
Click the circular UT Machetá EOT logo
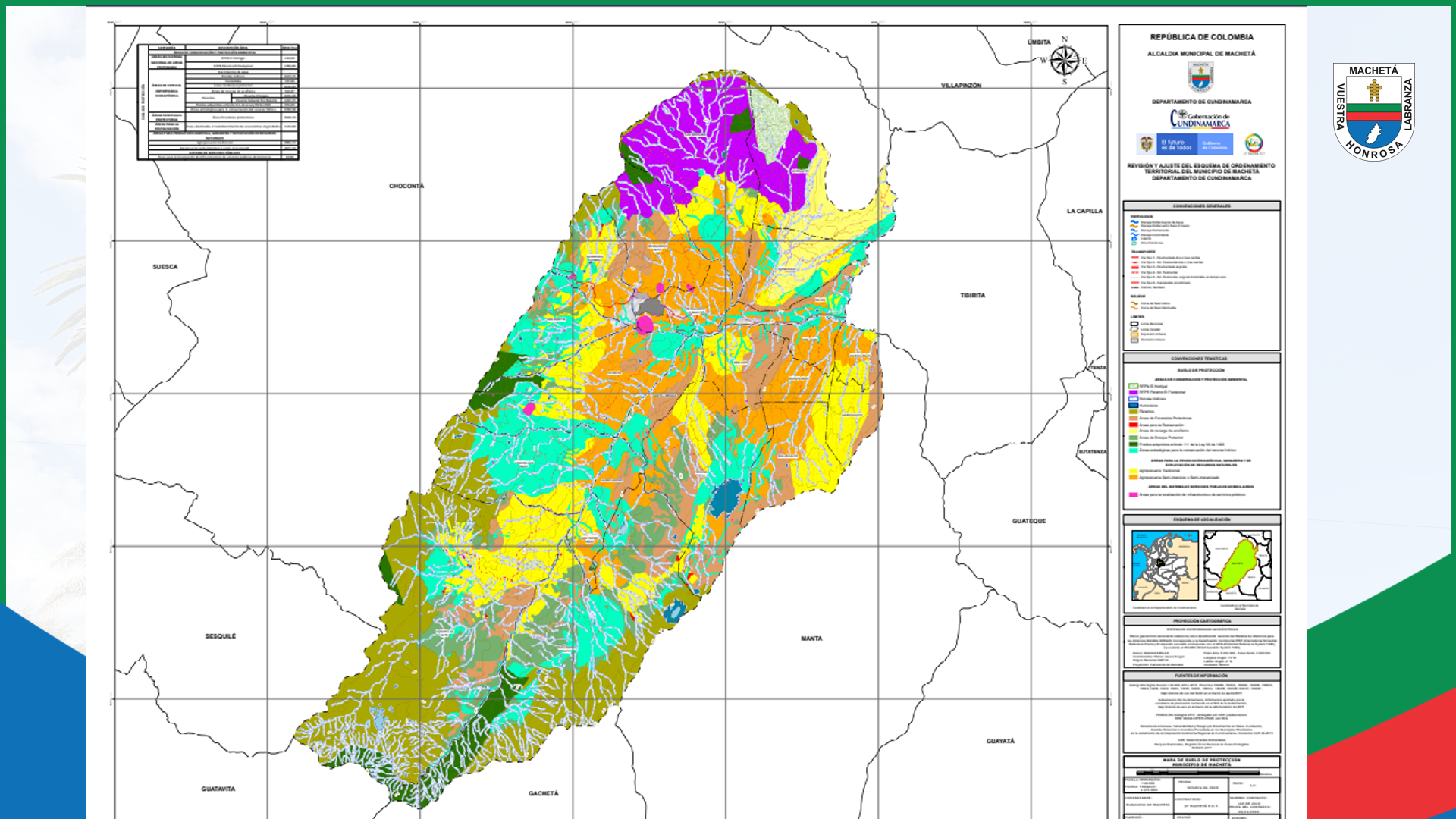tap(1254, 143)
